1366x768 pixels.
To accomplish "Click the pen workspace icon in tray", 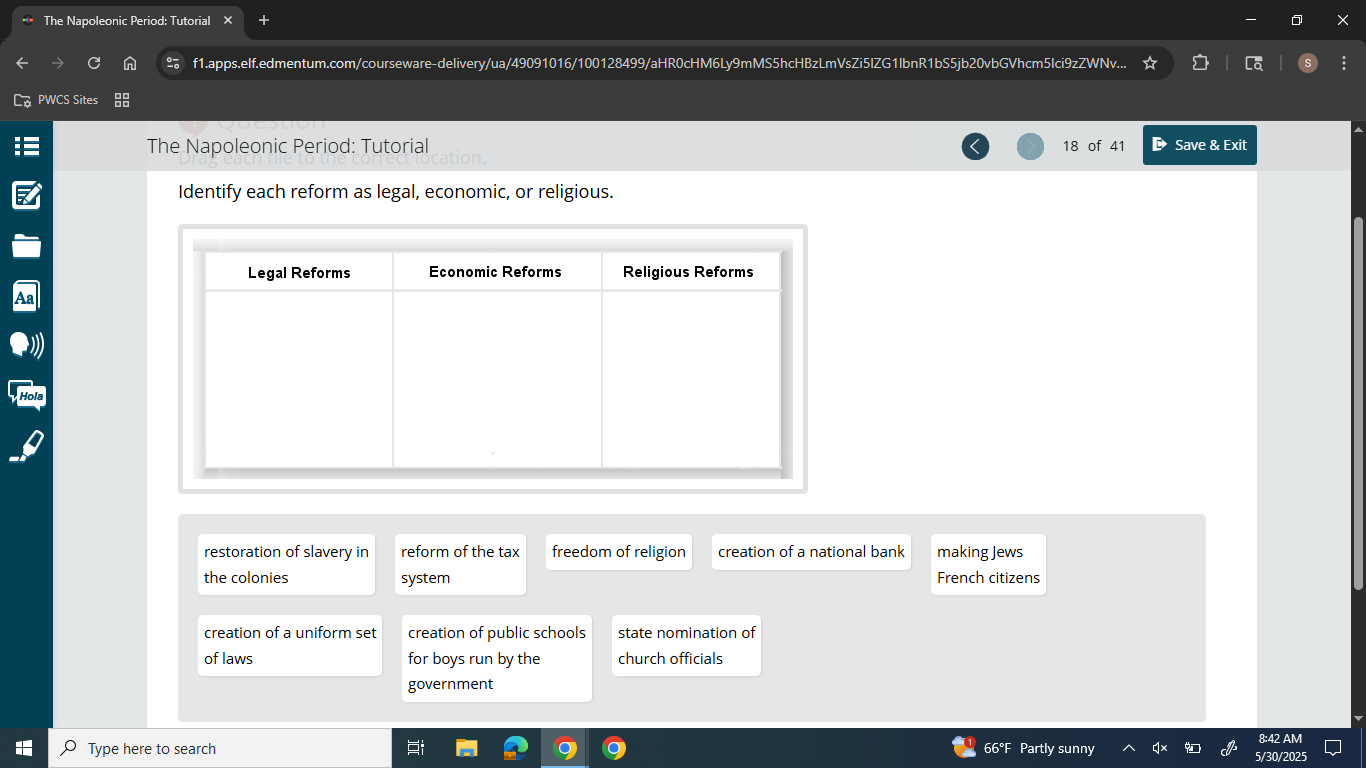I will [x=1229, y=748].
